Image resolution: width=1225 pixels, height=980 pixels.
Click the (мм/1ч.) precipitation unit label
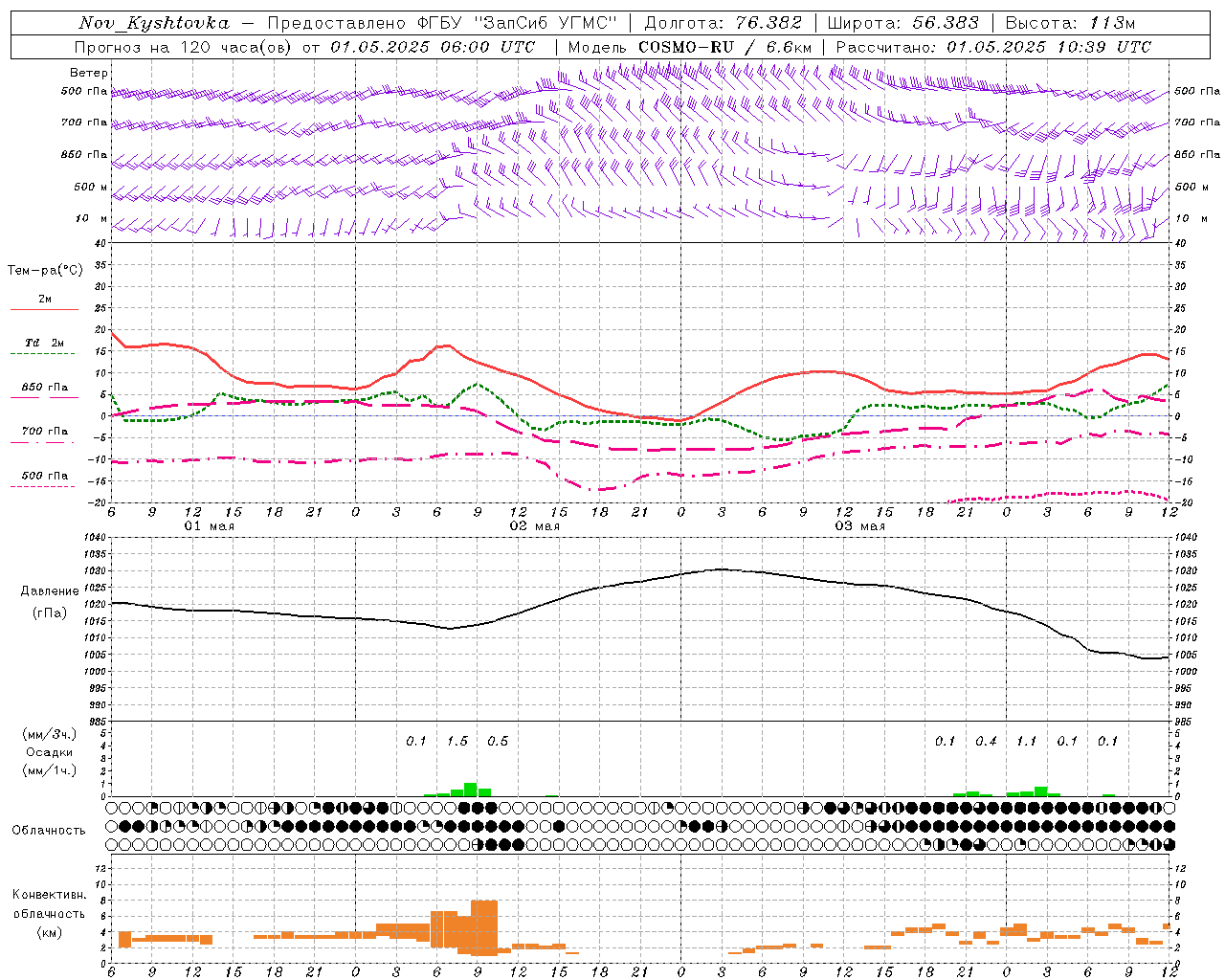click(x=49, y=770)
